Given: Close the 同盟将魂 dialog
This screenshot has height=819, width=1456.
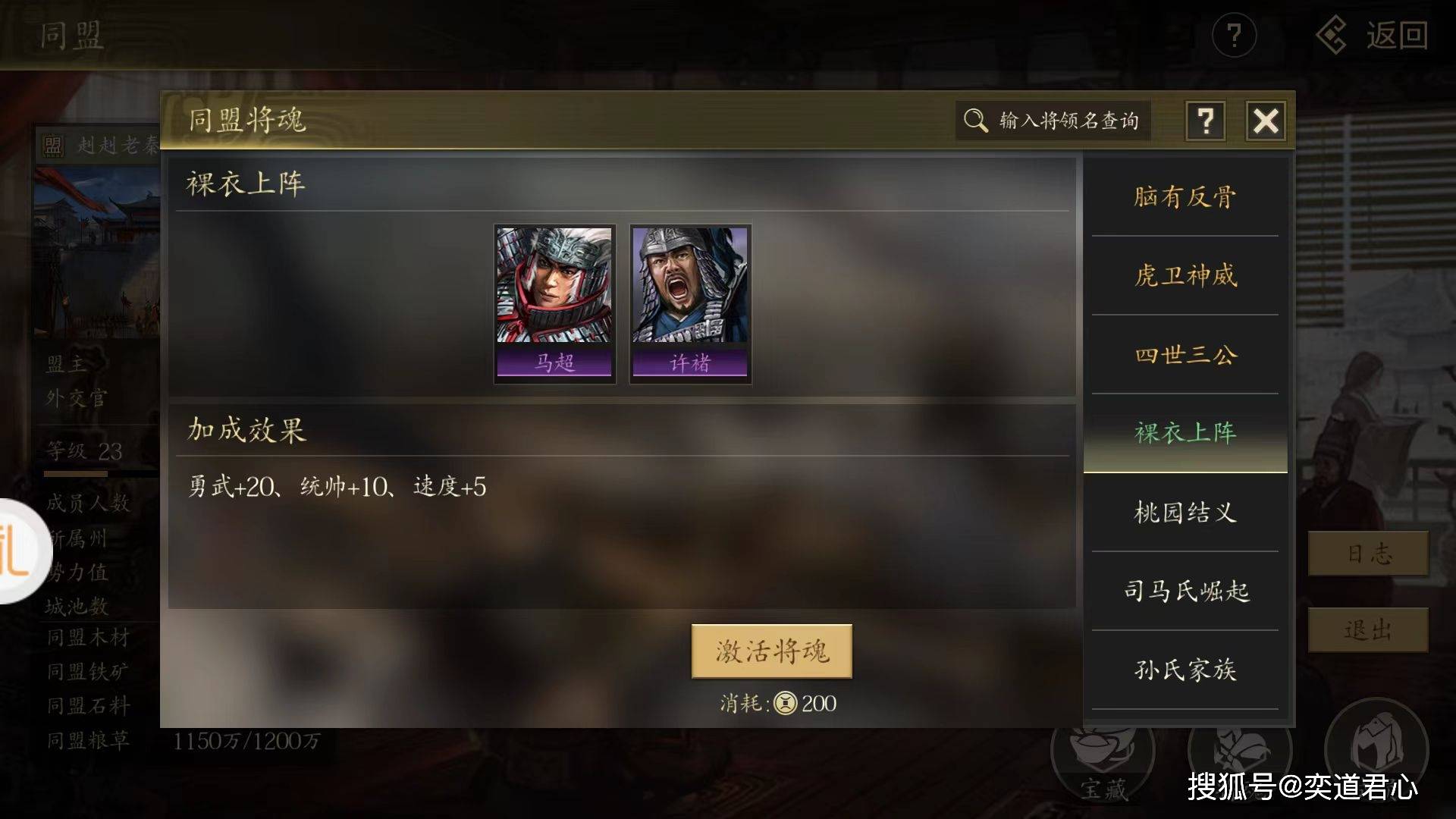Looking at the screenshot, I should tap(1266, 121).
